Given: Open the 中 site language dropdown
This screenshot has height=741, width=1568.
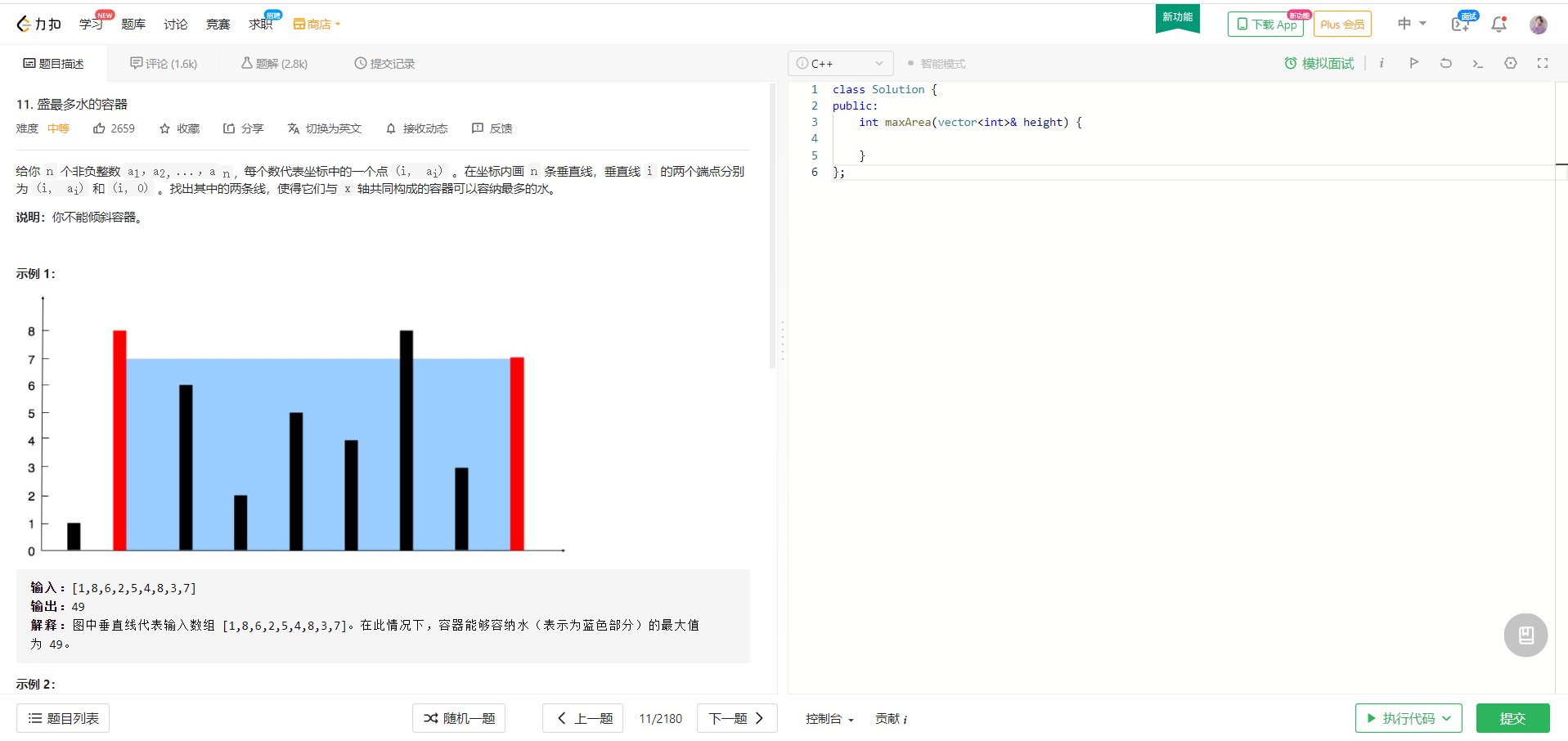Looking at the screenshot, I should (1411, 24).
